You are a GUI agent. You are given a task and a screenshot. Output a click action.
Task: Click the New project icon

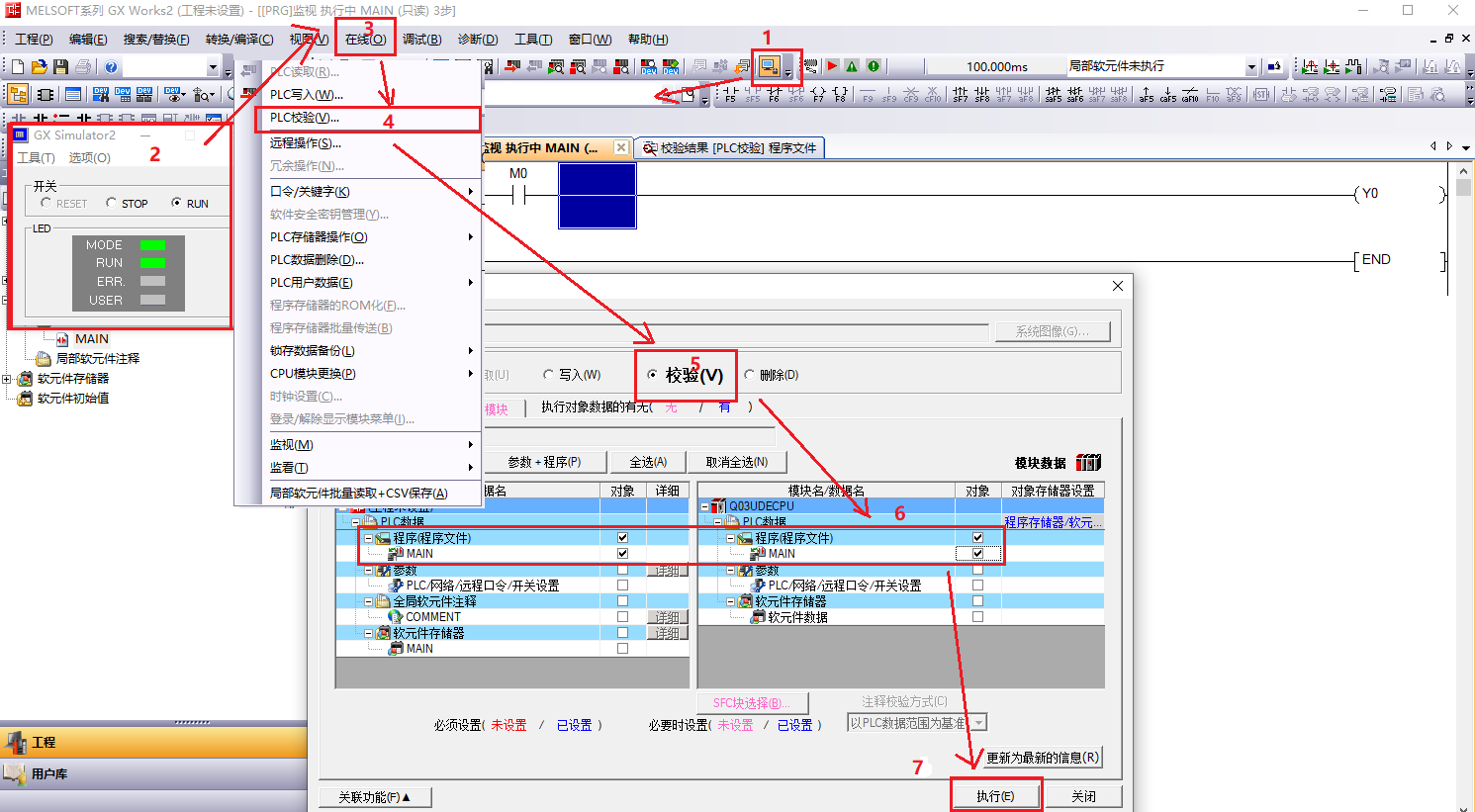pos(17,67)
